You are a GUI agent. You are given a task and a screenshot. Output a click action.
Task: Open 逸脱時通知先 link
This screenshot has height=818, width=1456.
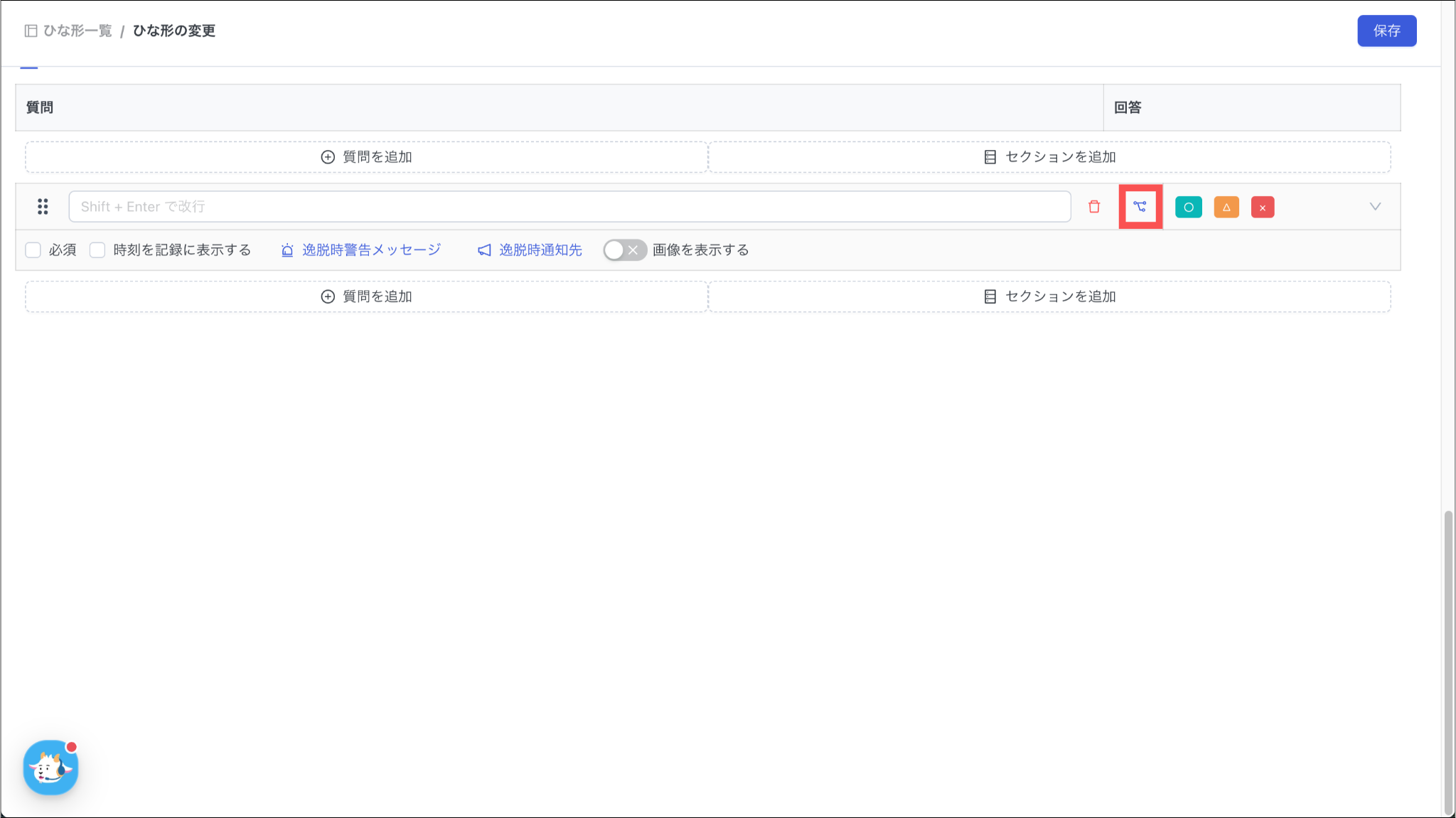click(540, 250)
